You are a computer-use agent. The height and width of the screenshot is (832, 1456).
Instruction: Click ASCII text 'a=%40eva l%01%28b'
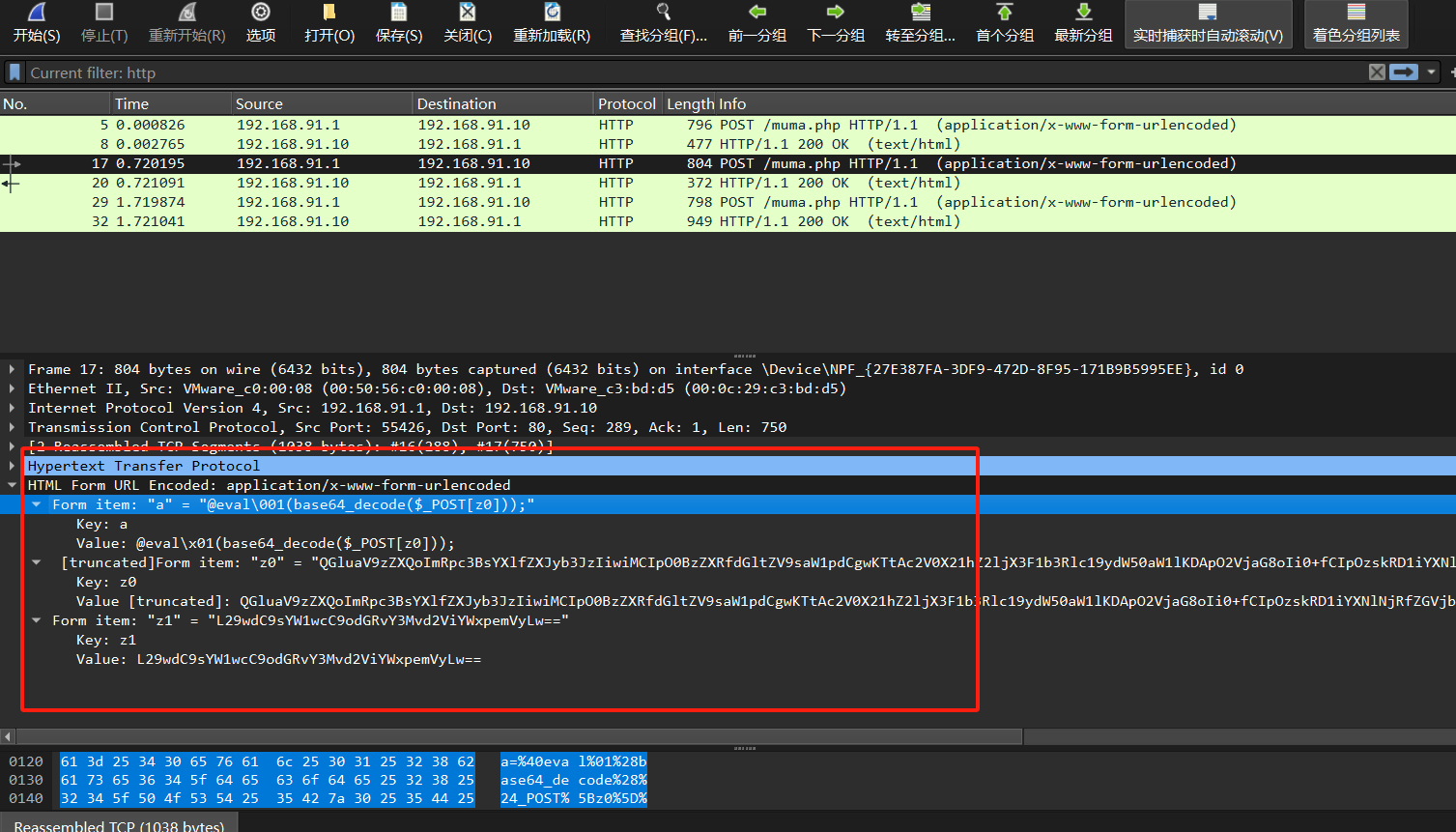574,761
